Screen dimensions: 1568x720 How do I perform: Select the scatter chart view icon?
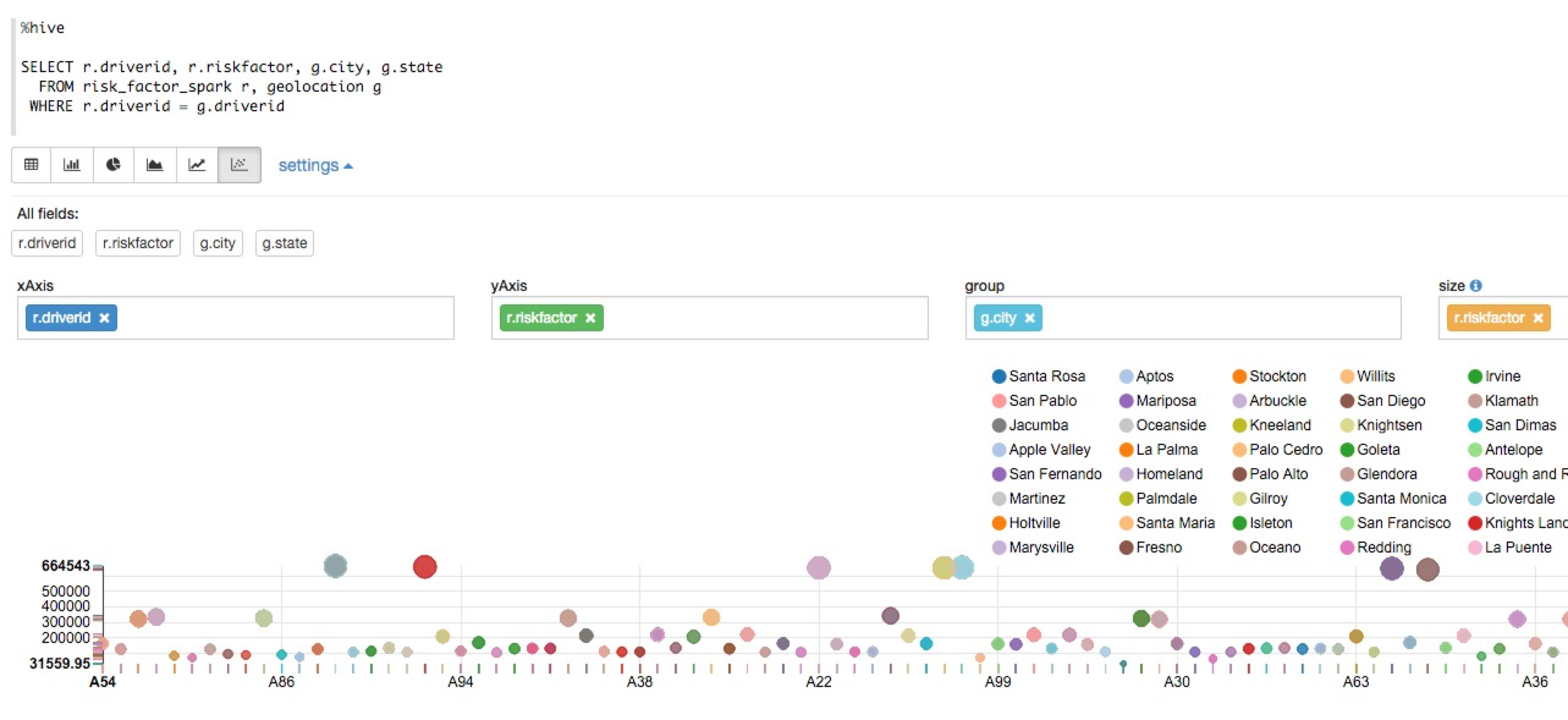click(239, 165)
